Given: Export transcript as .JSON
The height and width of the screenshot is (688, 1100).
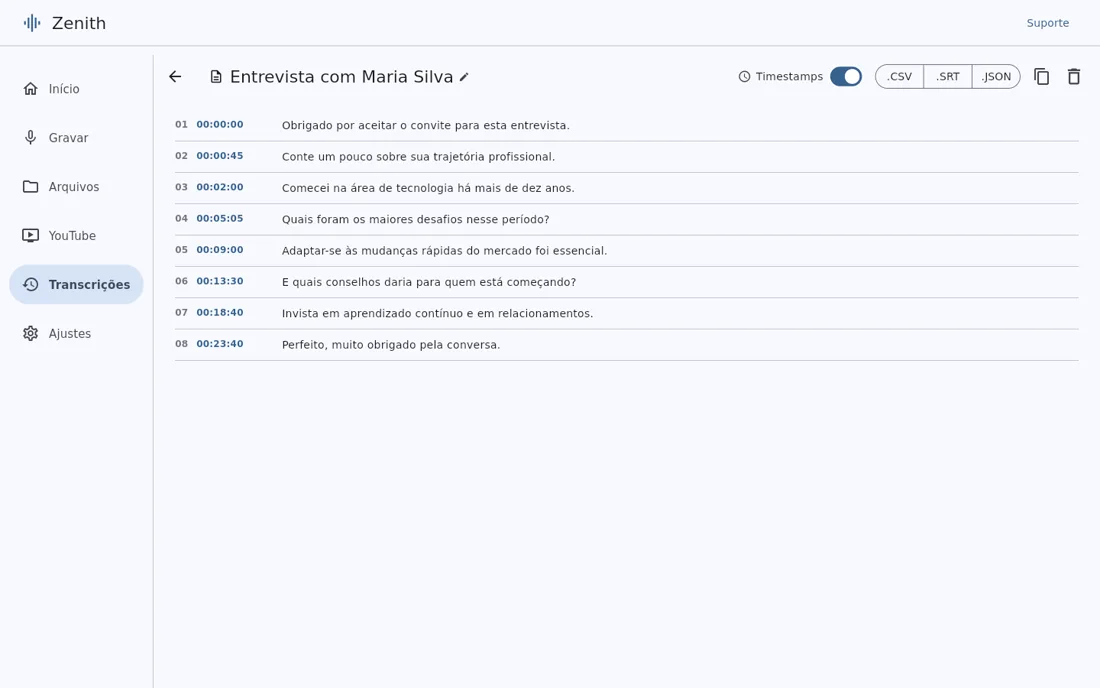Looking at the screenshot, I should pos(996,76).
